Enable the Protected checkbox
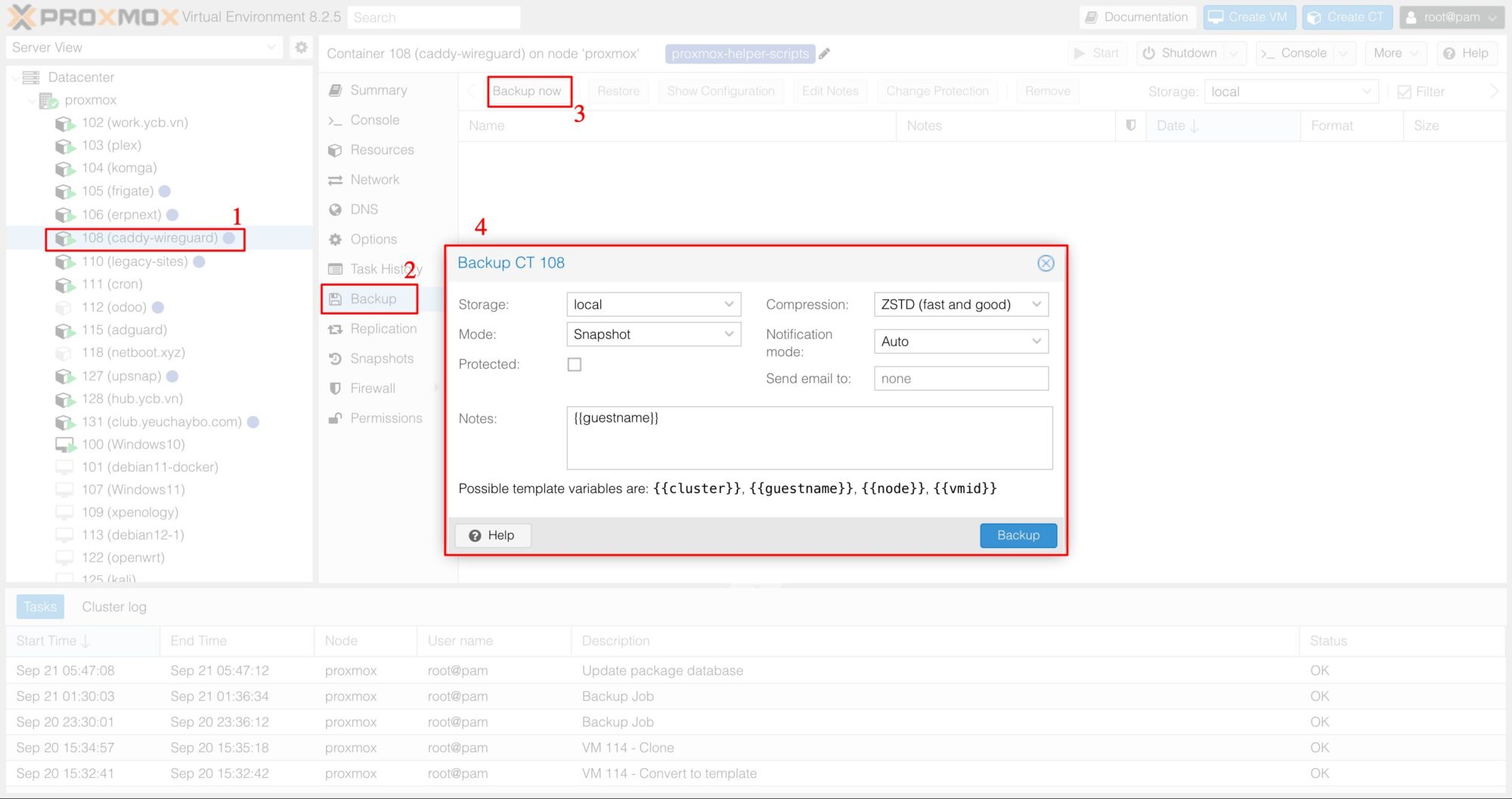 575,364
